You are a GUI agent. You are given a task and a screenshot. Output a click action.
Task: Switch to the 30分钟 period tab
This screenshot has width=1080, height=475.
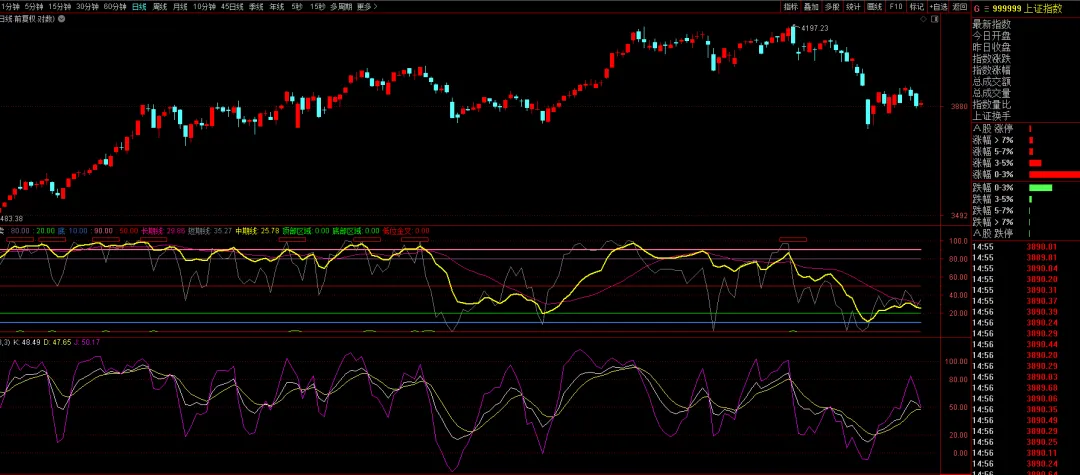tap(87, 6)
